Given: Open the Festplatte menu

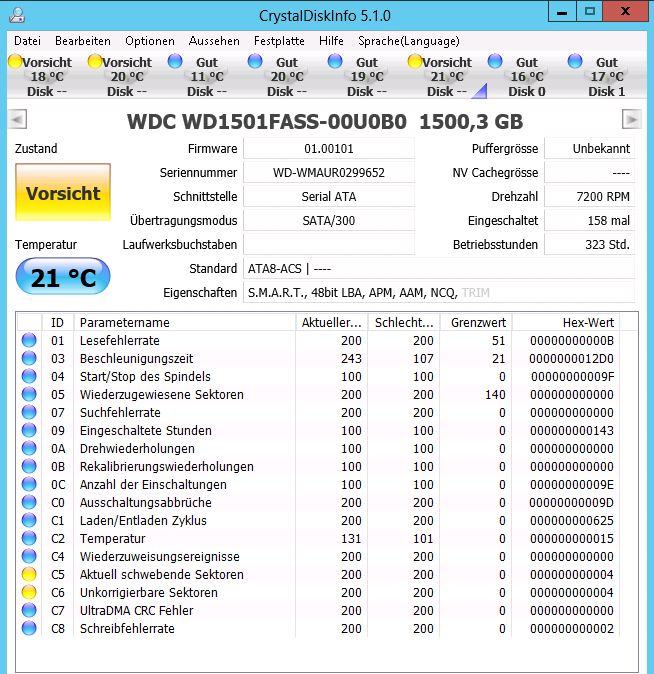Looking at the screenshot, I should 279,41.
